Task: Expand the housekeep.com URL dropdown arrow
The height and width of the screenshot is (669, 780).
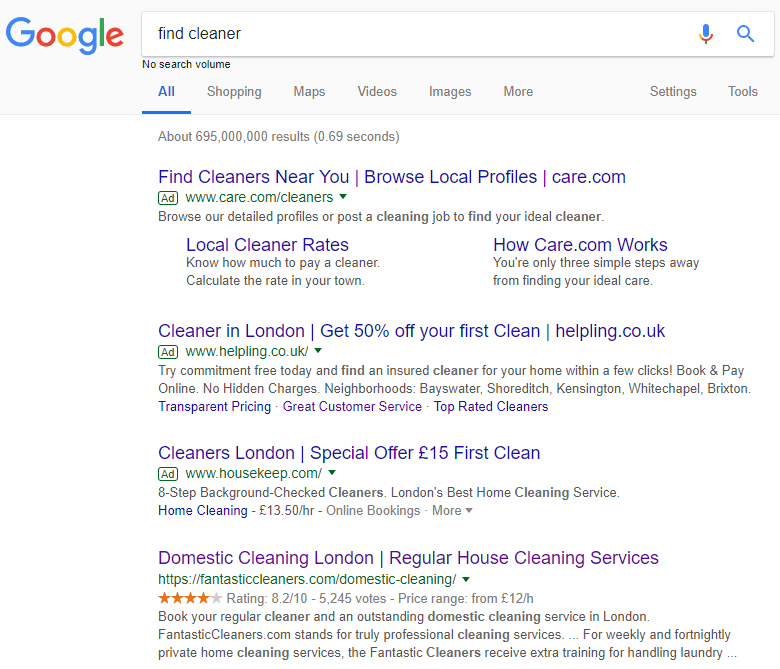Action: [x=332, y=473]
